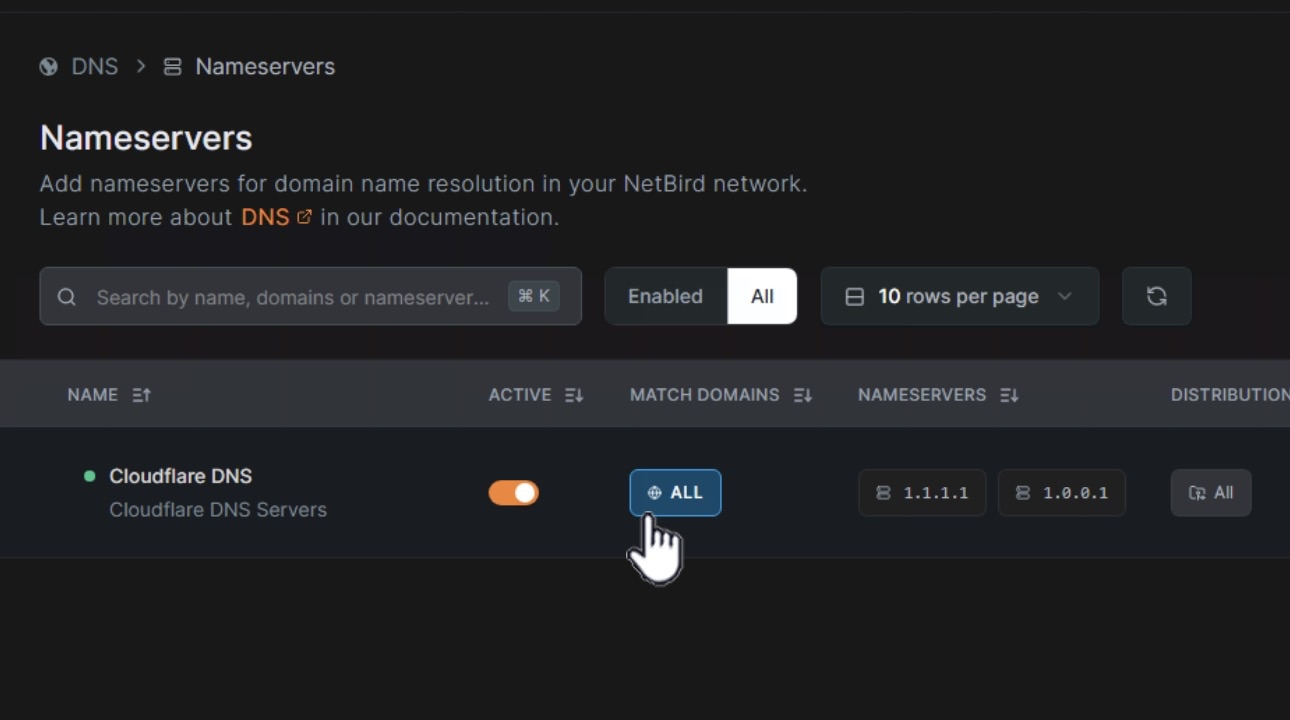1290x720 pixels.
Task: Click the globe icon in ALL badge
Action: [x=655, y=493]
